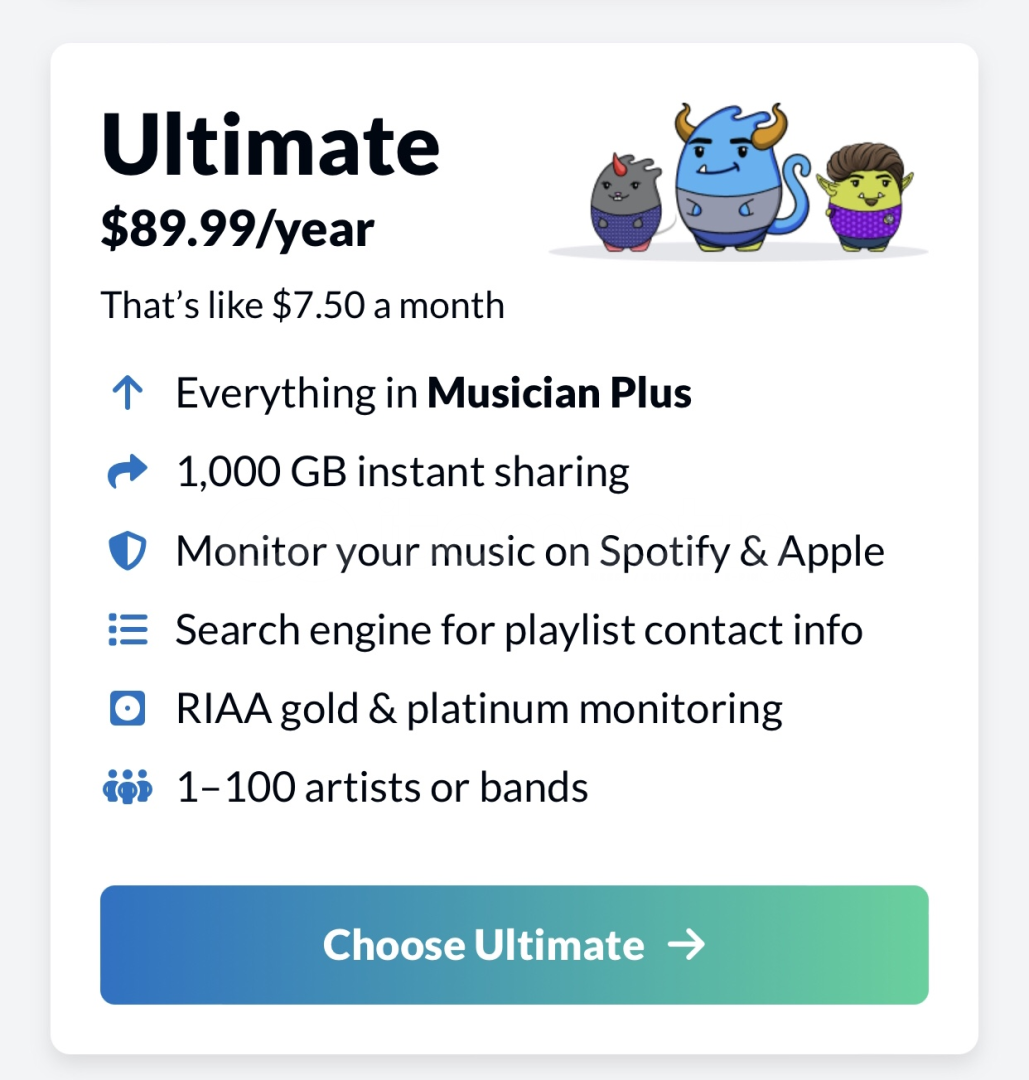Click the up arrow icon beside Musician Plus

point(127,393)
